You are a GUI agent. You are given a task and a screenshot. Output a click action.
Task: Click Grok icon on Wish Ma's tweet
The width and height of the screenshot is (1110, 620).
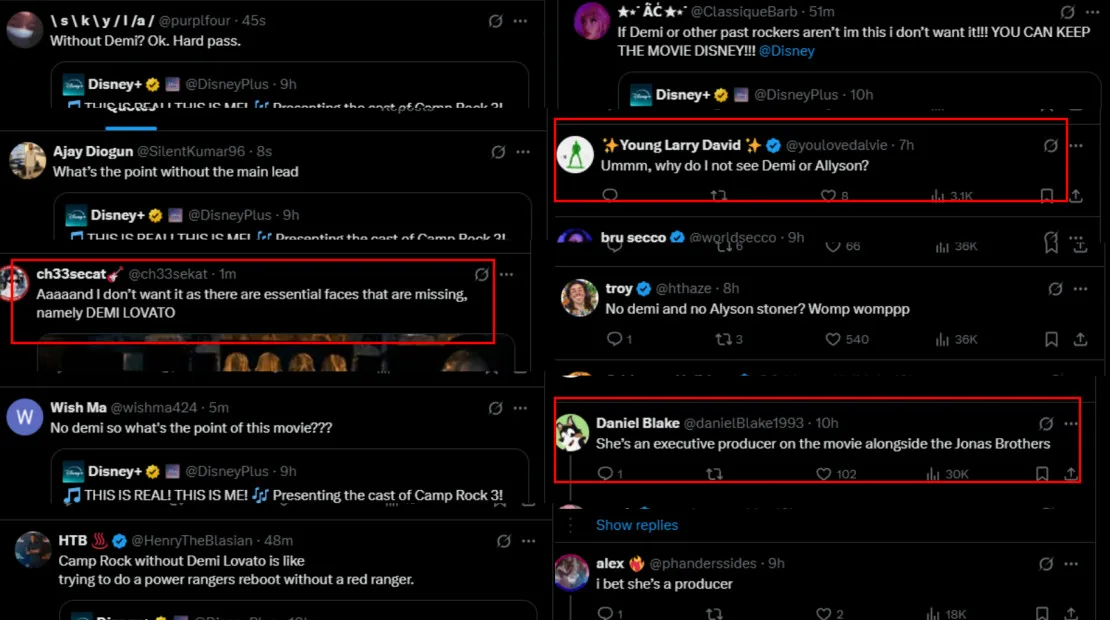tap(495, 408)
